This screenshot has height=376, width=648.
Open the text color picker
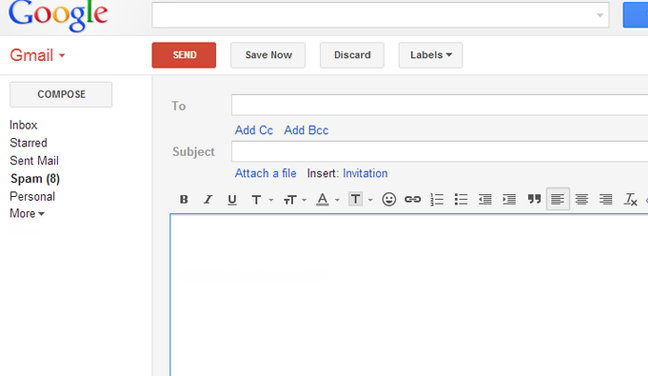(327, 200)
